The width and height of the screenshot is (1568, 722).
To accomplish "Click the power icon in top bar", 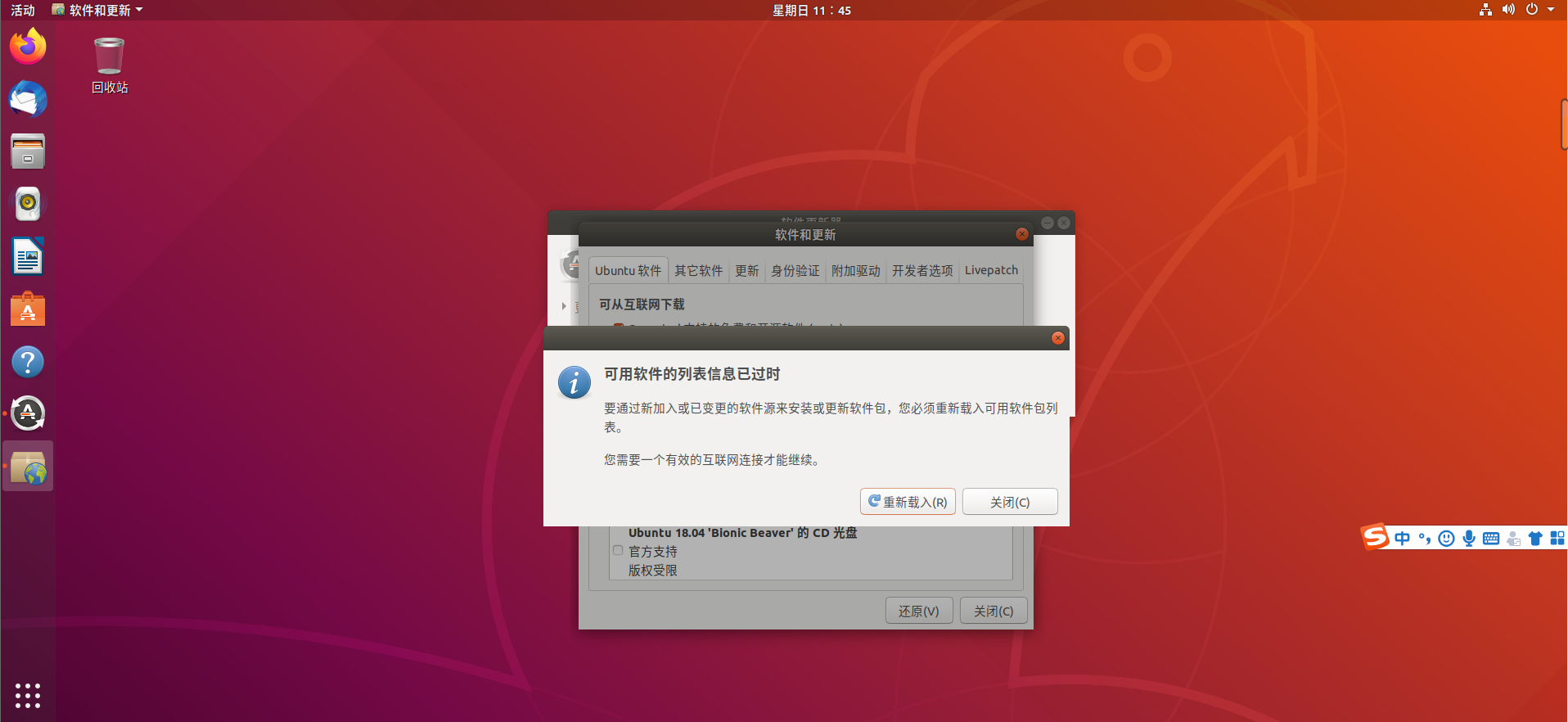I will point(1532,10).
